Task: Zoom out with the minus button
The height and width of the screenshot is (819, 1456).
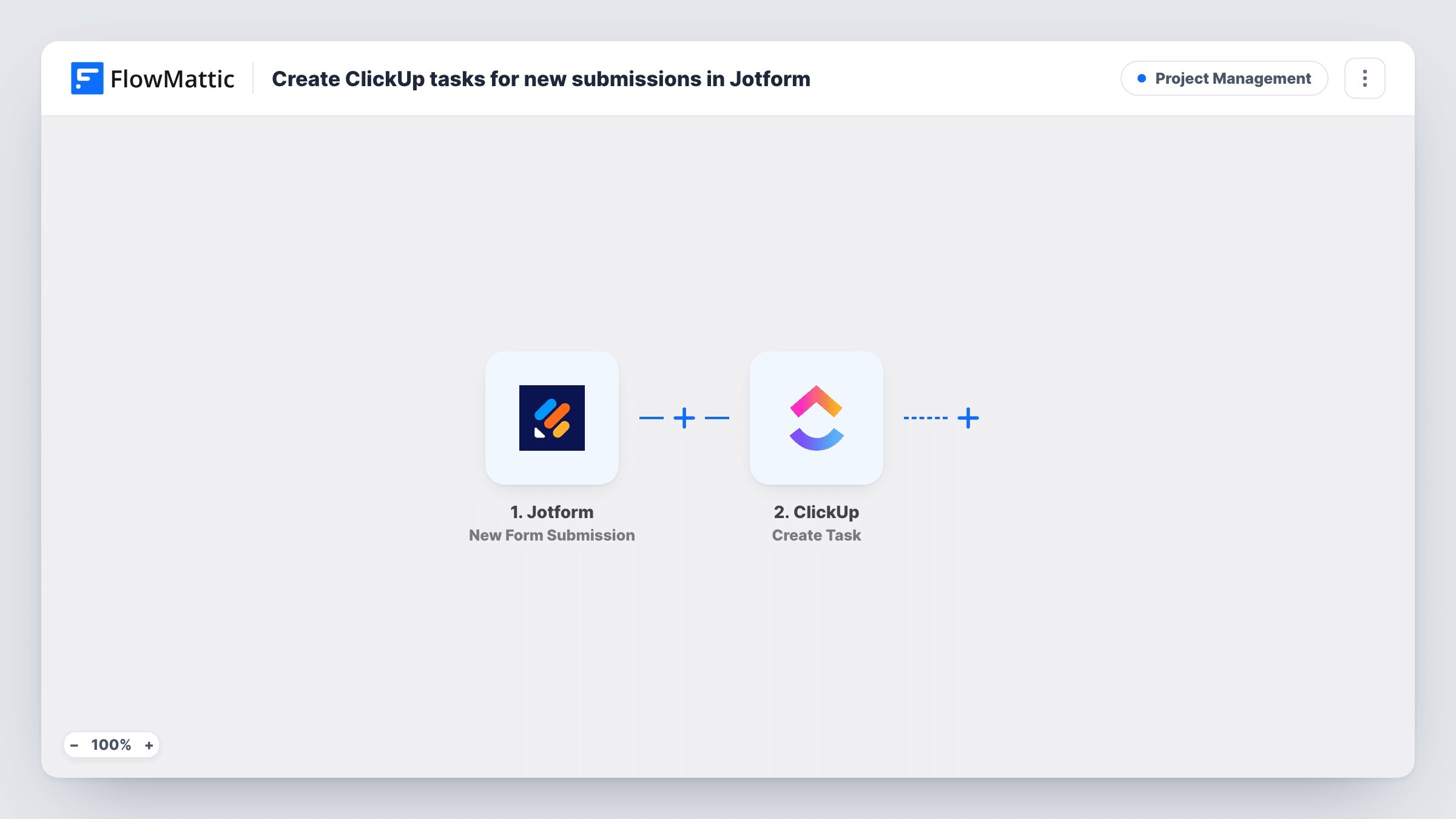Action: 74,745
